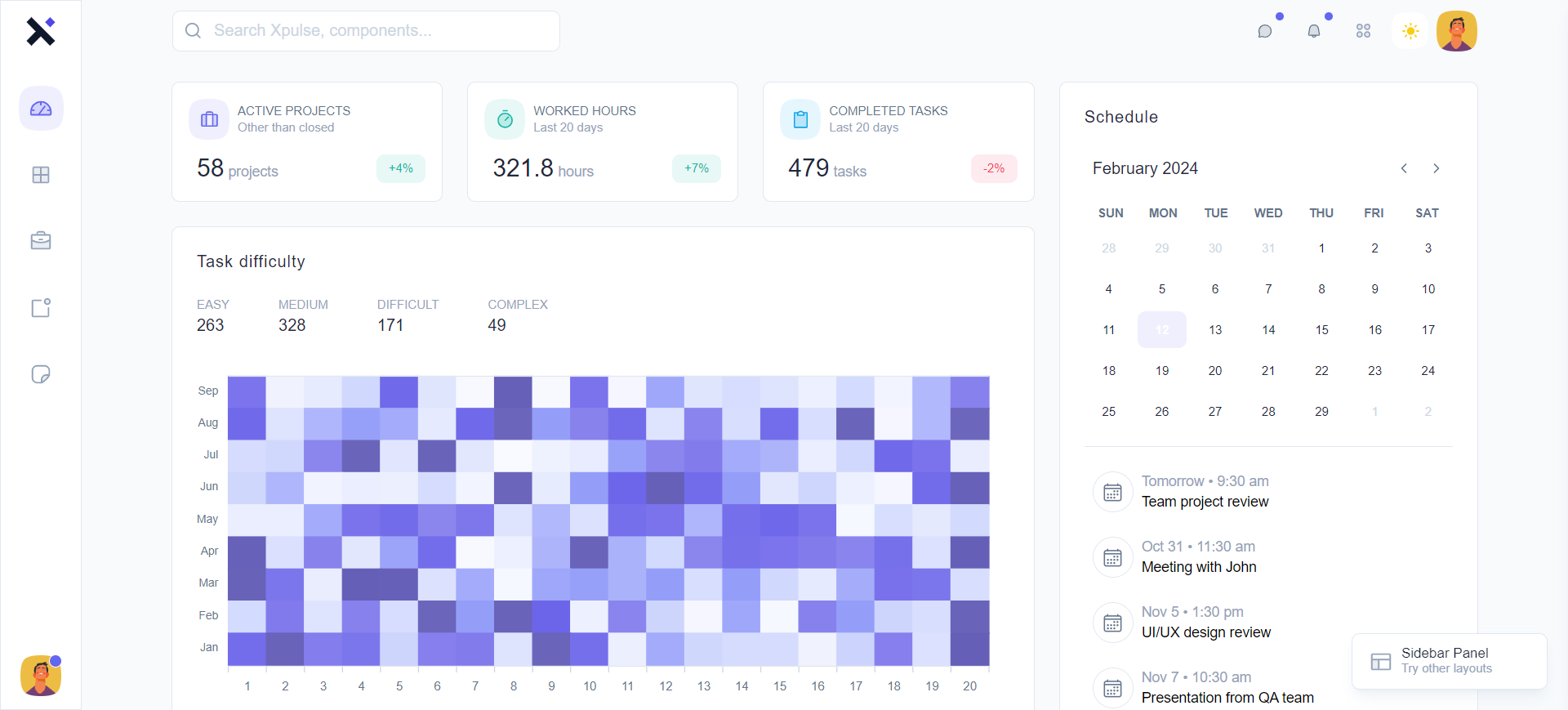Open the four-circle apps menu icon
The image size is (1568, 710).
tap(1363, 31)
